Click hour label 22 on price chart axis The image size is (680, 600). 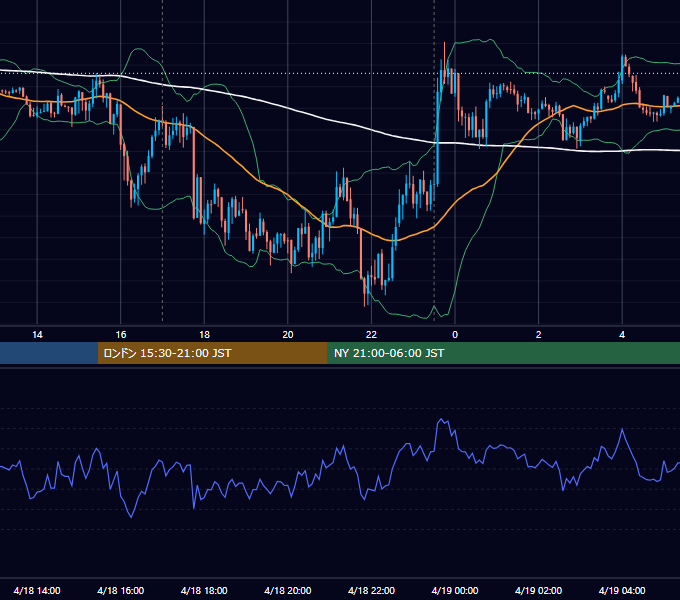point(372,335)
